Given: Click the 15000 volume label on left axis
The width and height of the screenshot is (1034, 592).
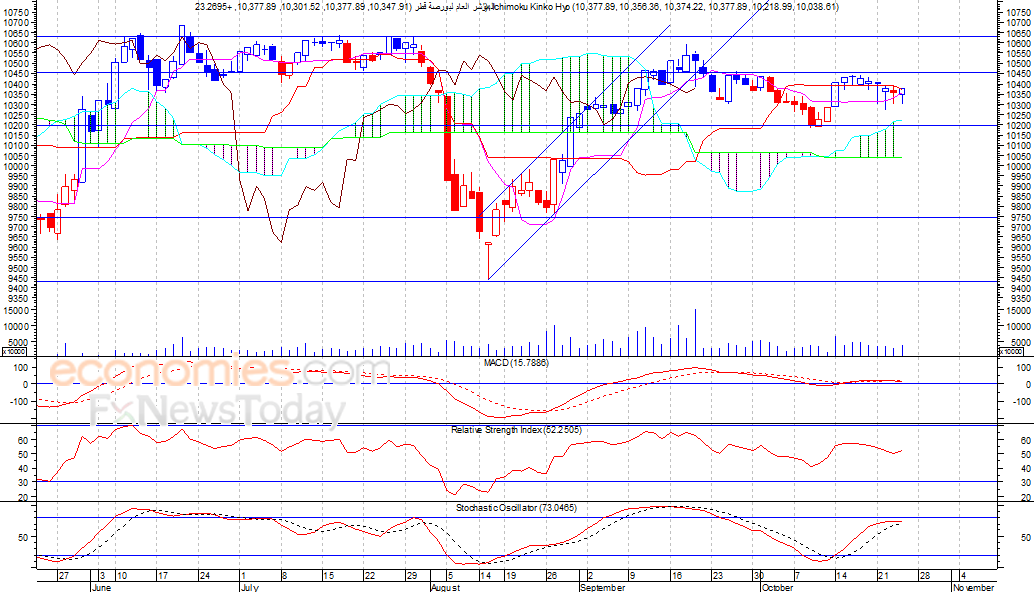Looking at the screenshot, I should [18, 310].
